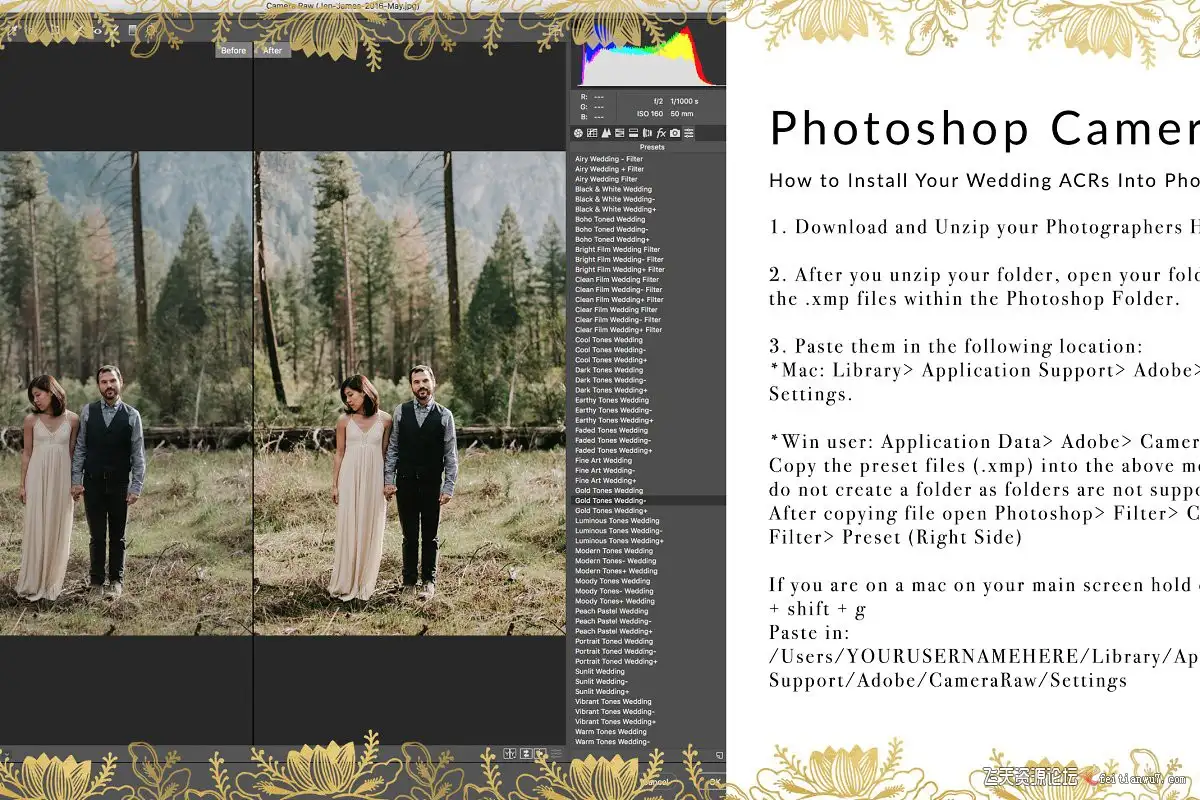The image size is (1200, 800).
Task: Click the After label above preview
Action: point(273,50)
